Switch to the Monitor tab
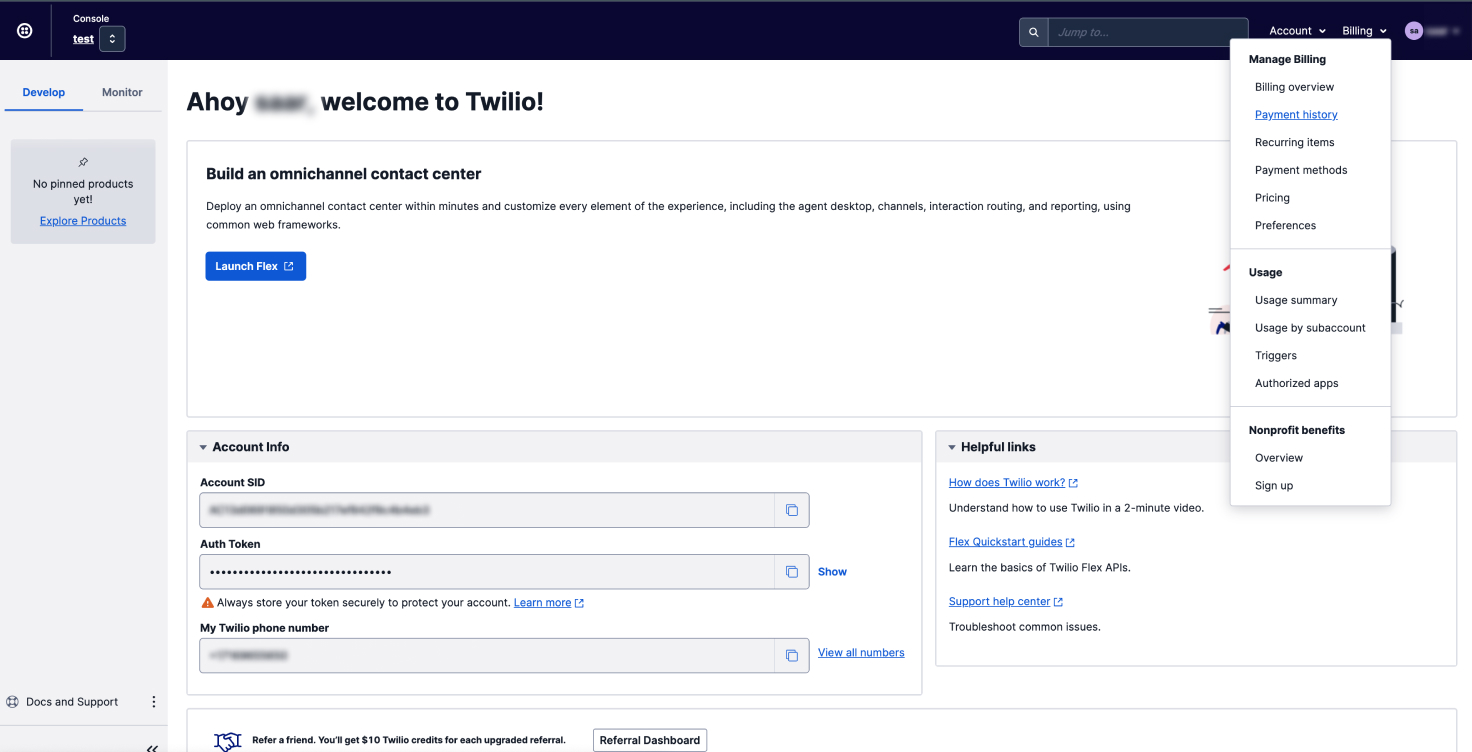The height and width of the screenshot is (752, 1472). click(122, 92)
